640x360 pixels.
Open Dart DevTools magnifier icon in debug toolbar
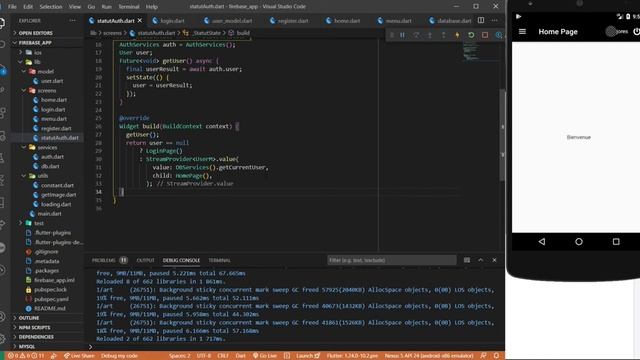click(x=498, y=35)
